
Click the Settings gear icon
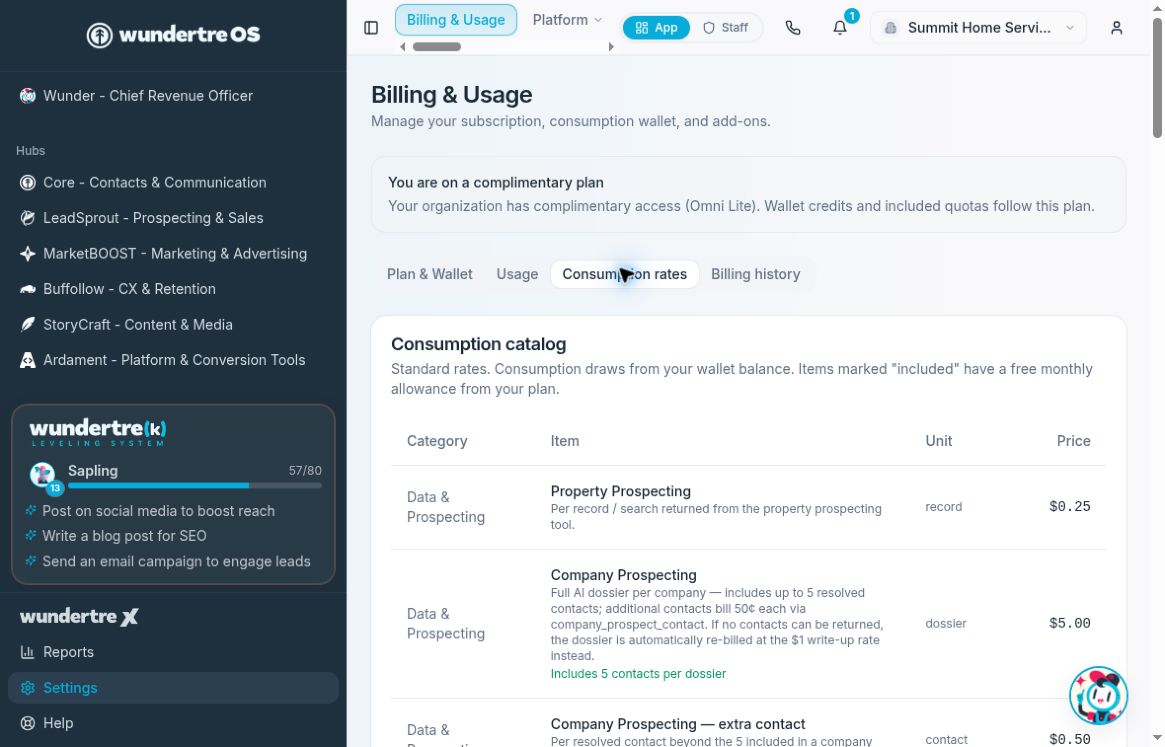pos(27,688)
